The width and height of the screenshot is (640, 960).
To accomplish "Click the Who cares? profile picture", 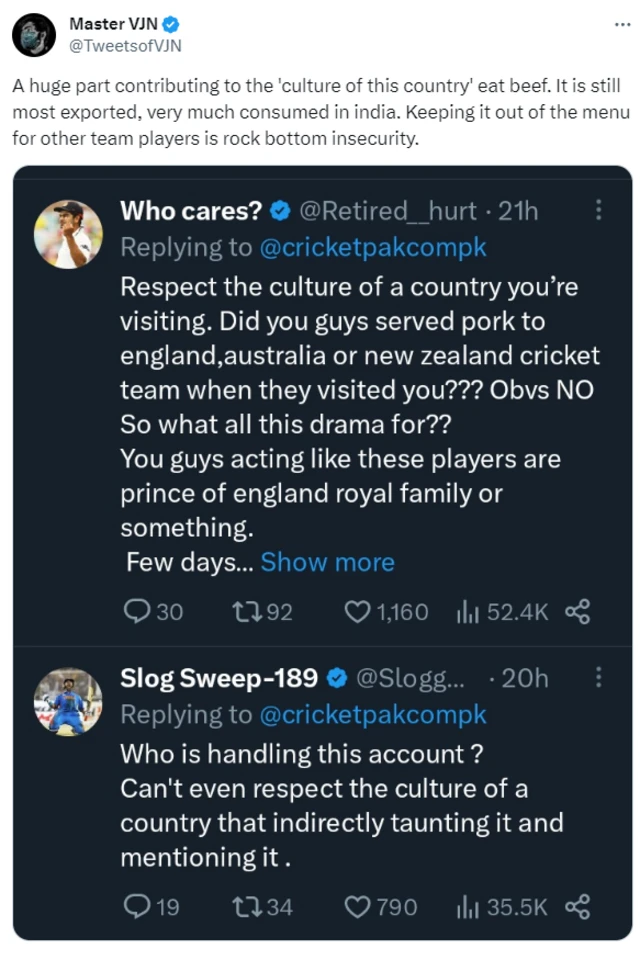I will (x=69, y=233).
